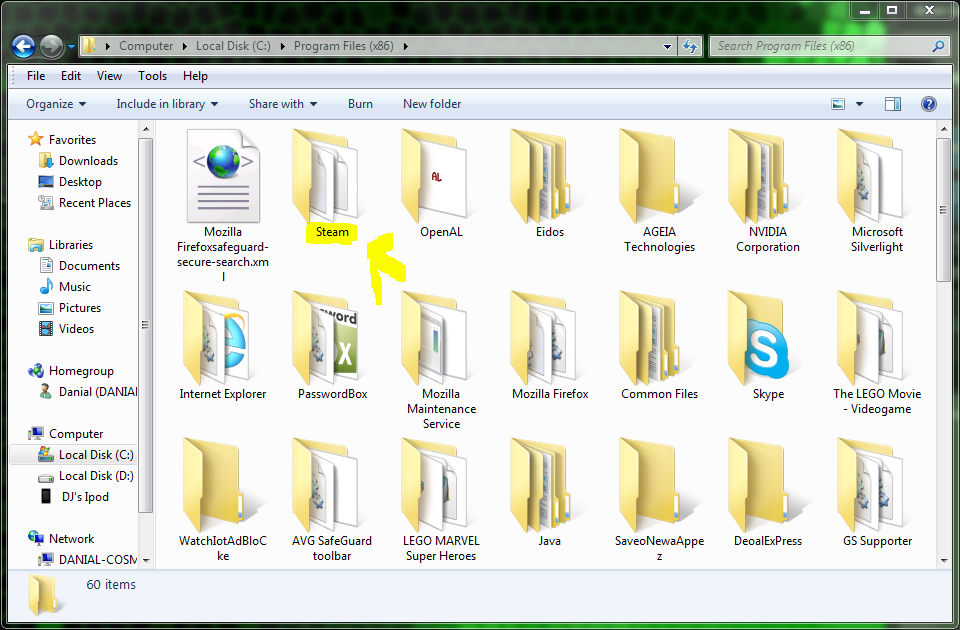Click the New folder button
The image size is (960, 630).
coord(432,104)
